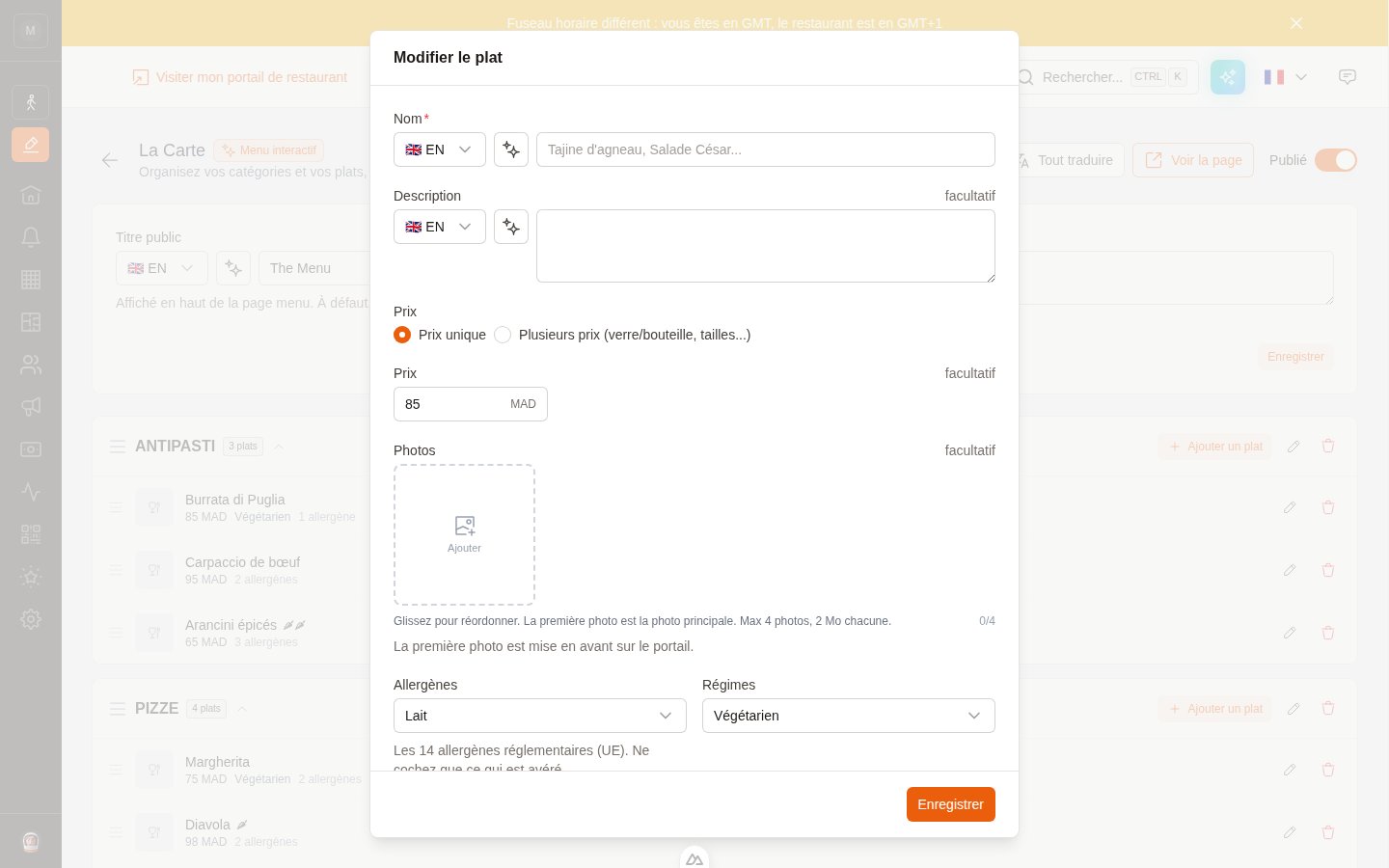
Task: Open the Description language EN dropdown
Action: pos(440,227)
